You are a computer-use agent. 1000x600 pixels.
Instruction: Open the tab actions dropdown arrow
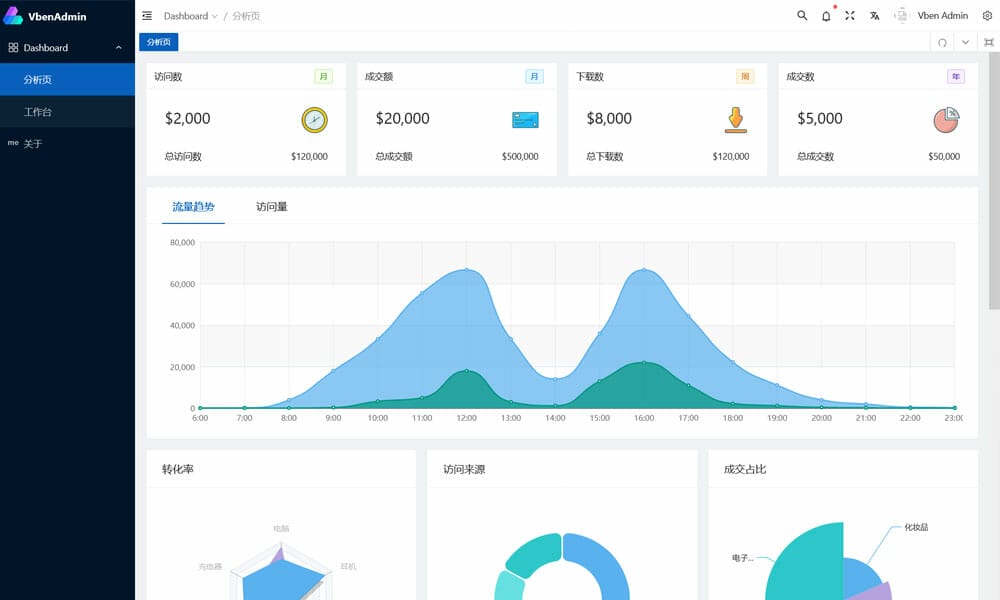pyautogui.click(x=965, y=43)
